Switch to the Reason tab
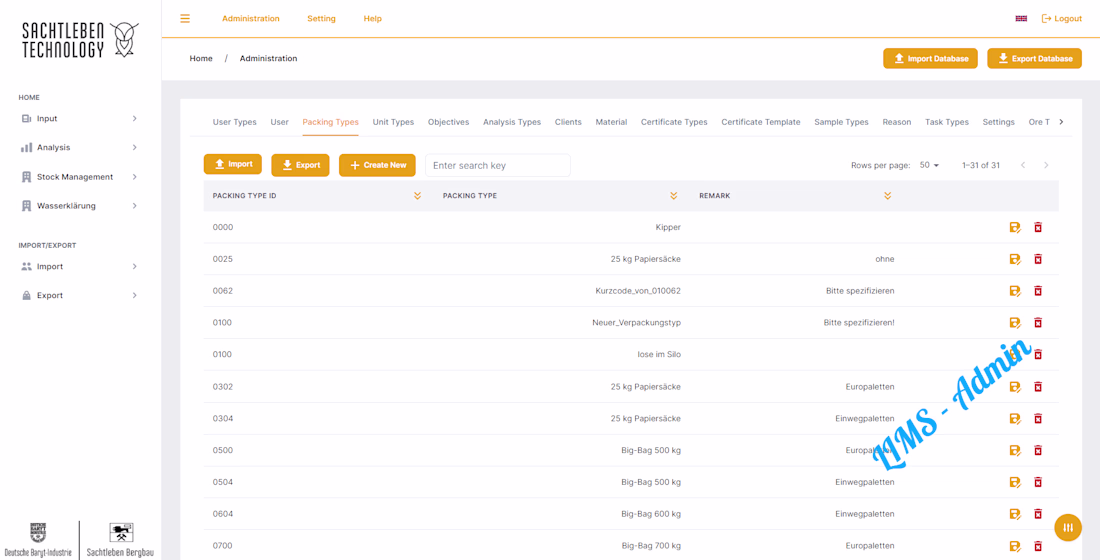Screen dimensions: 1100x560 tap(897, 122)
